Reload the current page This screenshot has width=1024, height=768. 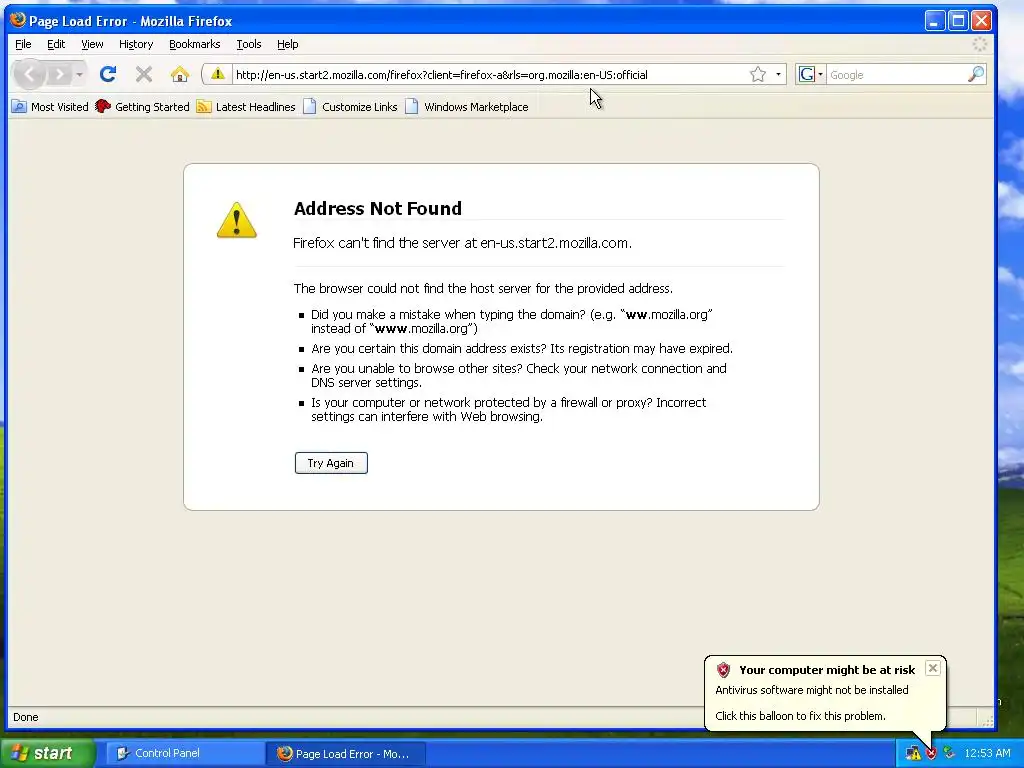pos(108,74)
